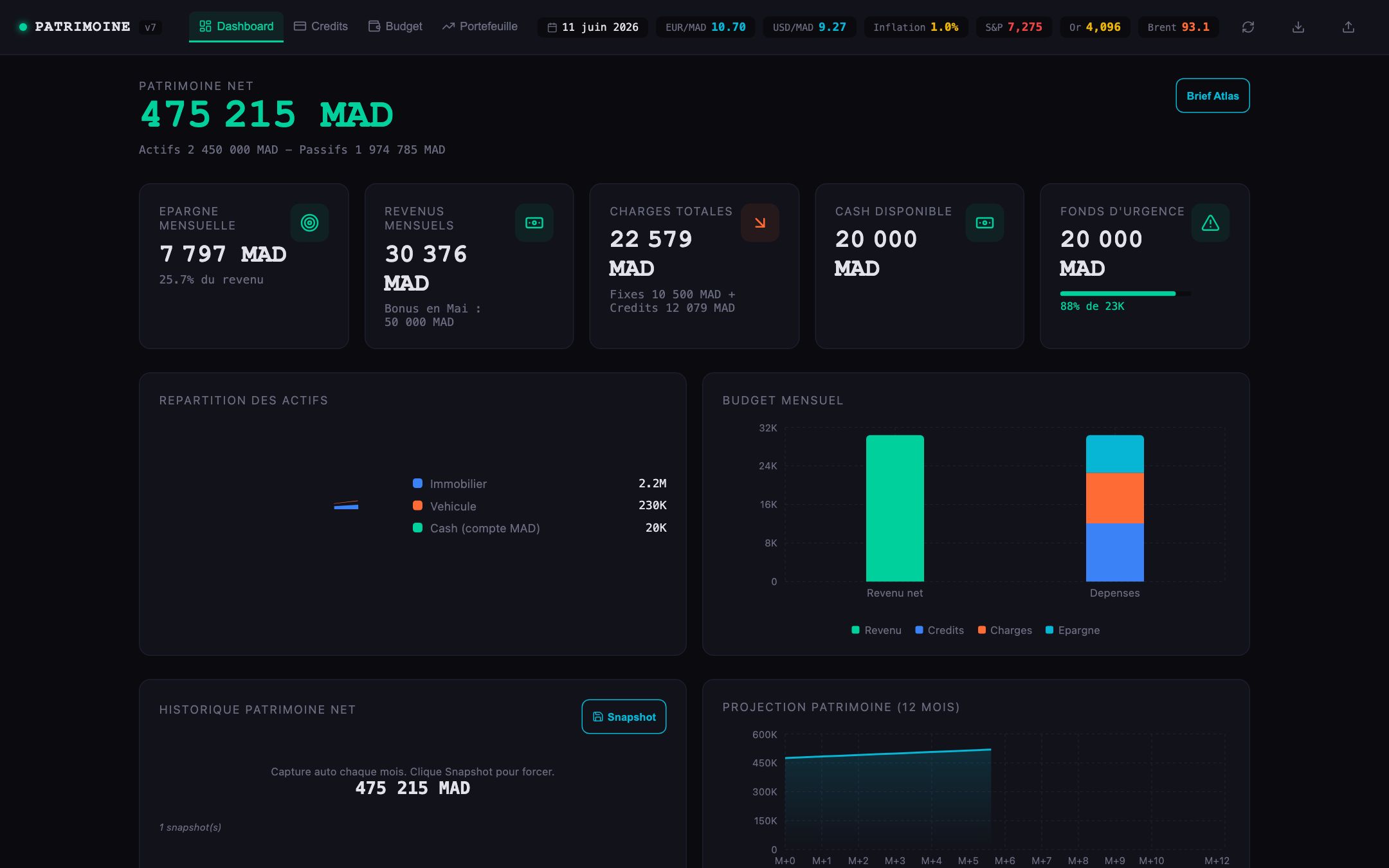
Task: Toggle the Credits legend item in budget chart
Action: click(939, 630)
